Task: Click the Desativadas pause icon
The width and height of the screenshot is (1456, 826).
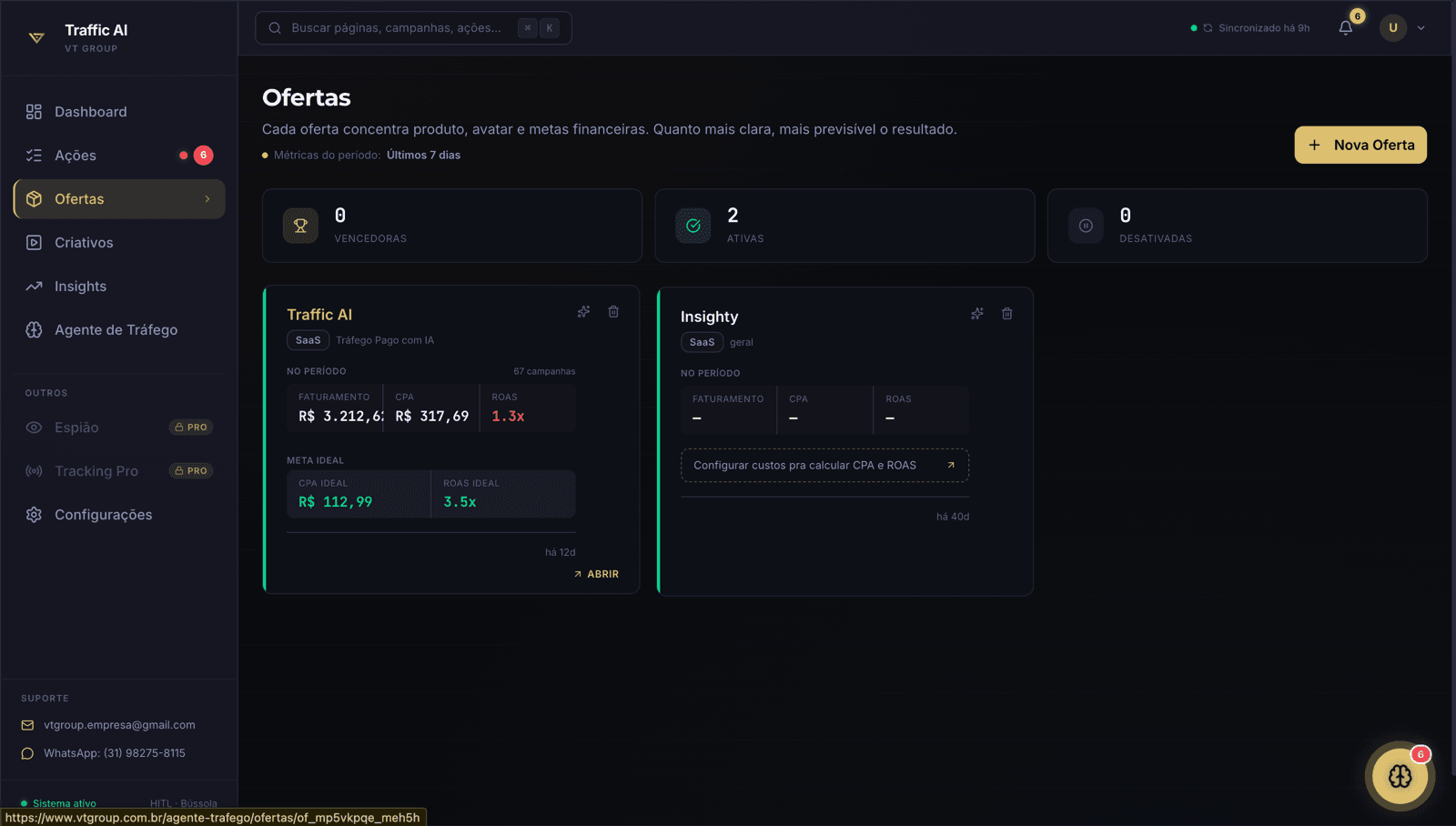Action: tap(1086, 226)
